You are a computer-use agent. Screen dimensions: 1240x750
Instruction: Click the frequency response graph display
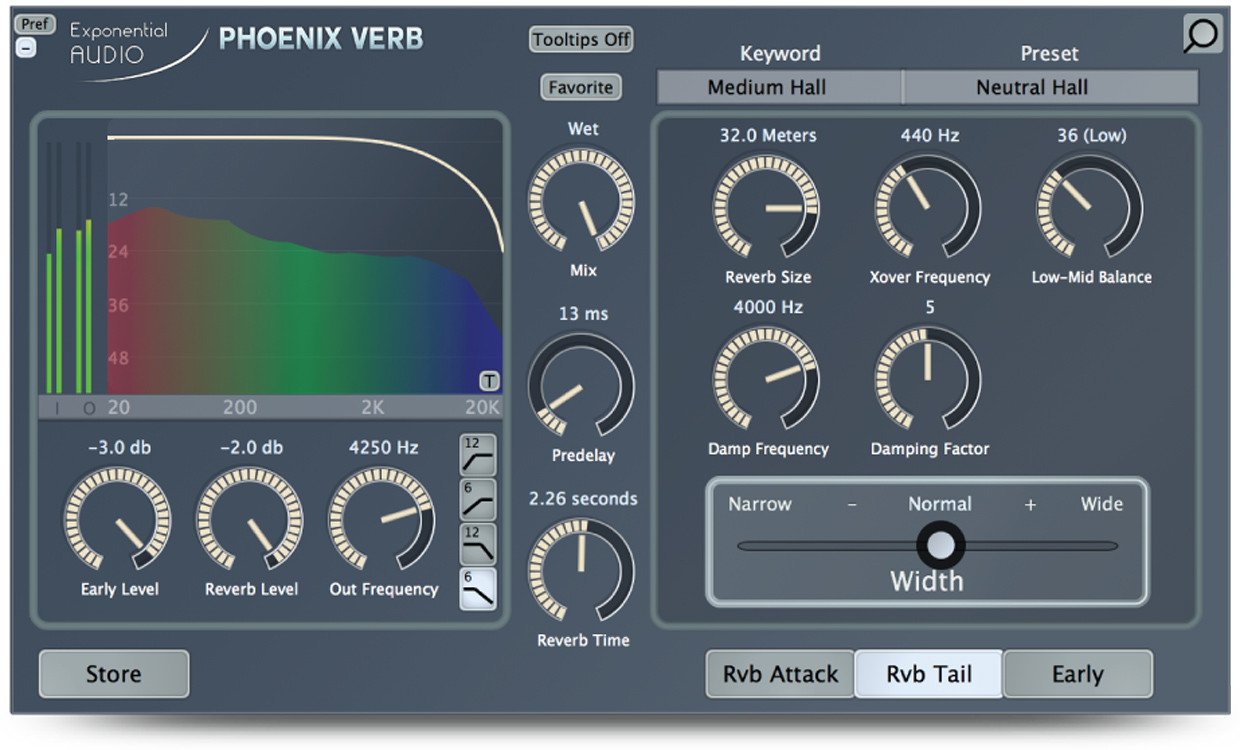pos(305,256)
